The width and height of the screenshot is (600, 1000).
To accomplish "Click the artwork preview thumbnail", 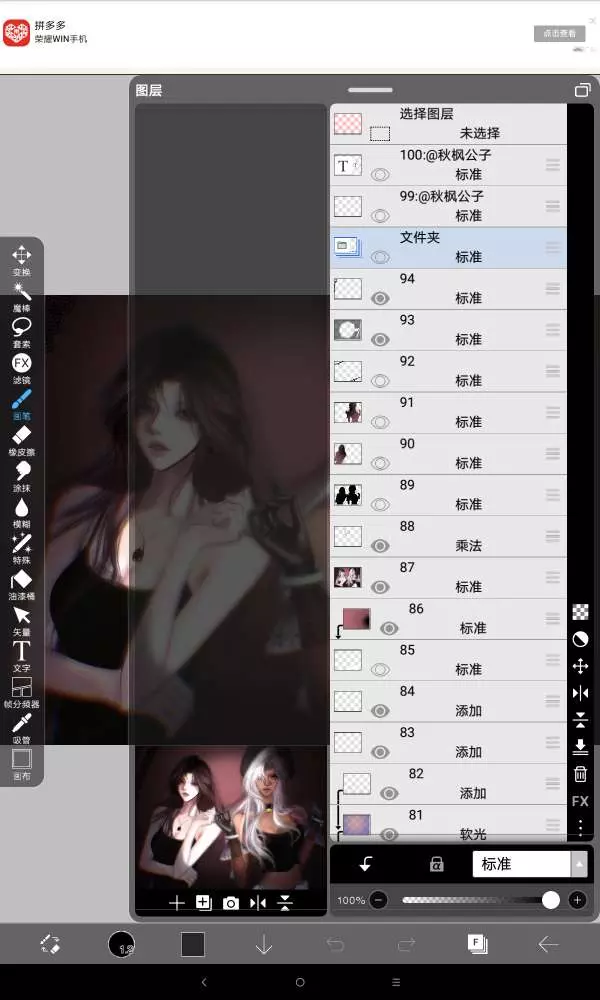I will [231, 817].
